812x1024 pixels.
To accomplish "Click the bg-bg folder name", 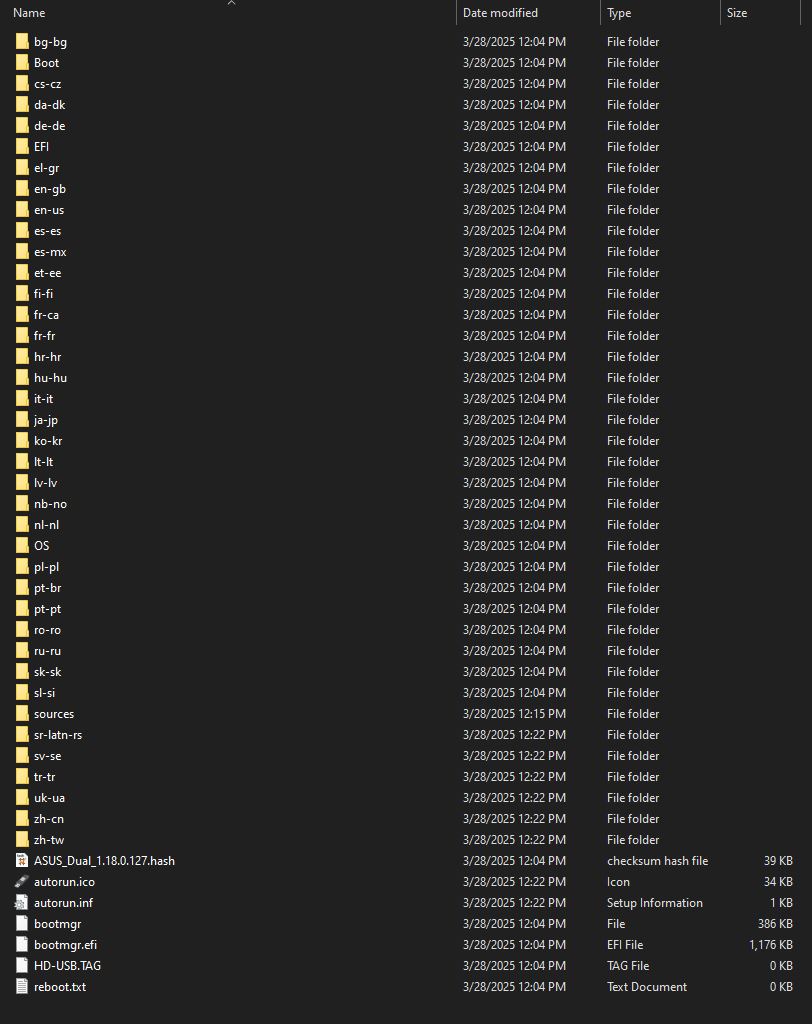I will pyautogui.click(x=50, y=42).
